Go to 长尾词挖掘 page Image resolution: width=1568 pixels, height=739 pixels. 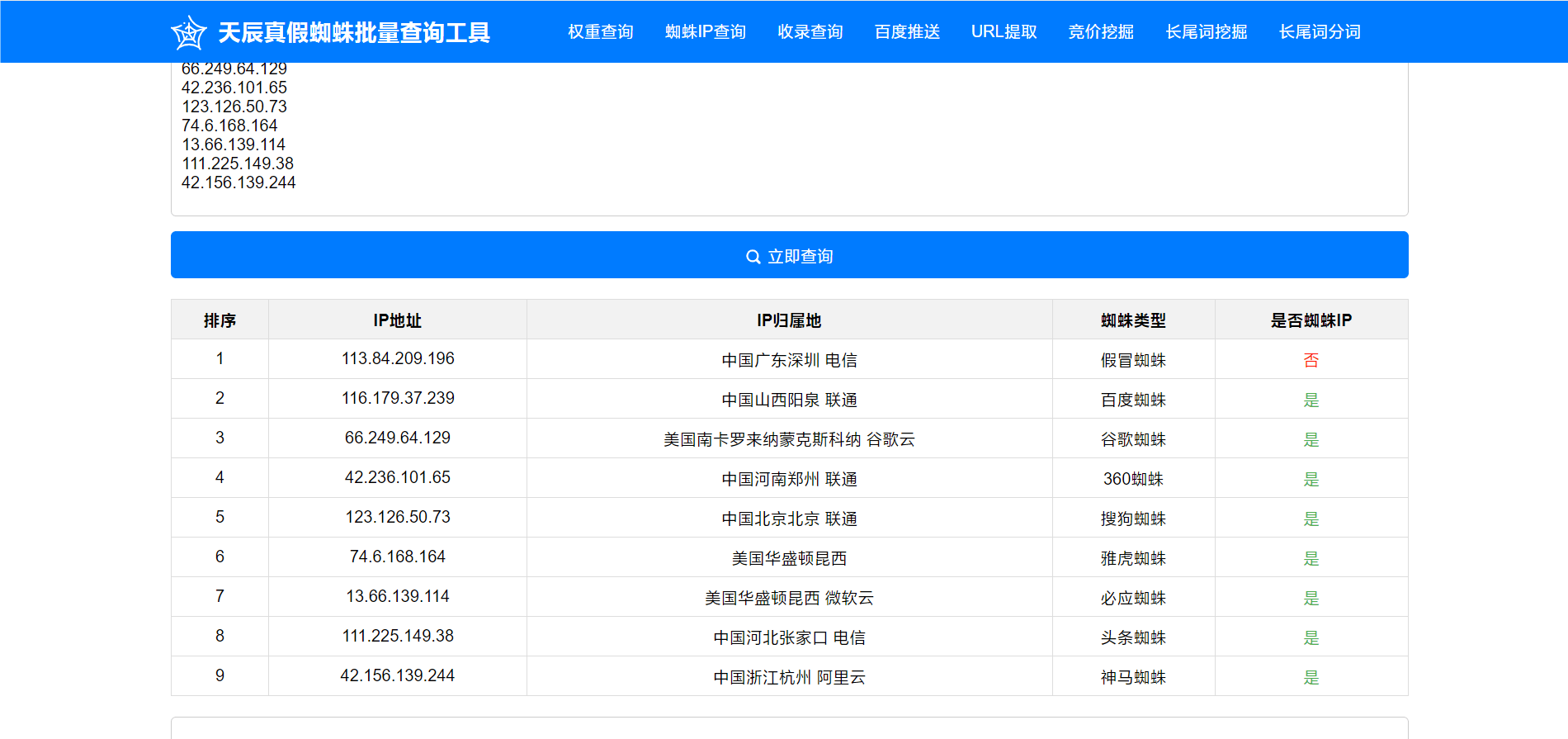(x=1207, y=31)
